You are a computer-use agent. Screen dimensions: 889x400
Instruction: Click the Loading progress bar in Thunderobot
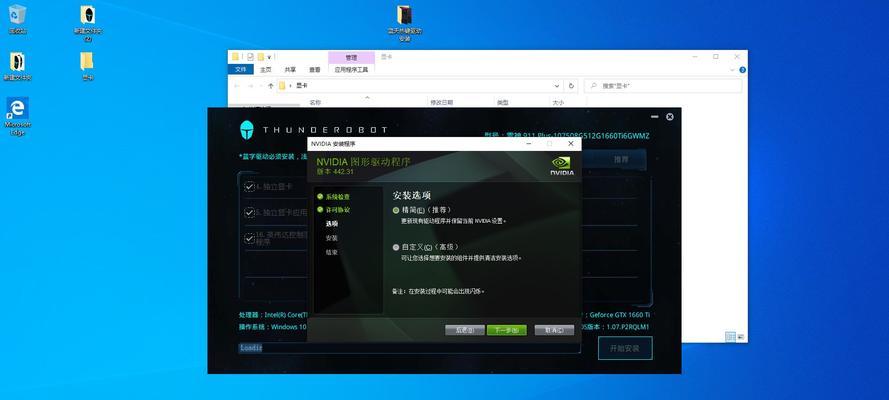pyautogui.click(x=409, y=348)
